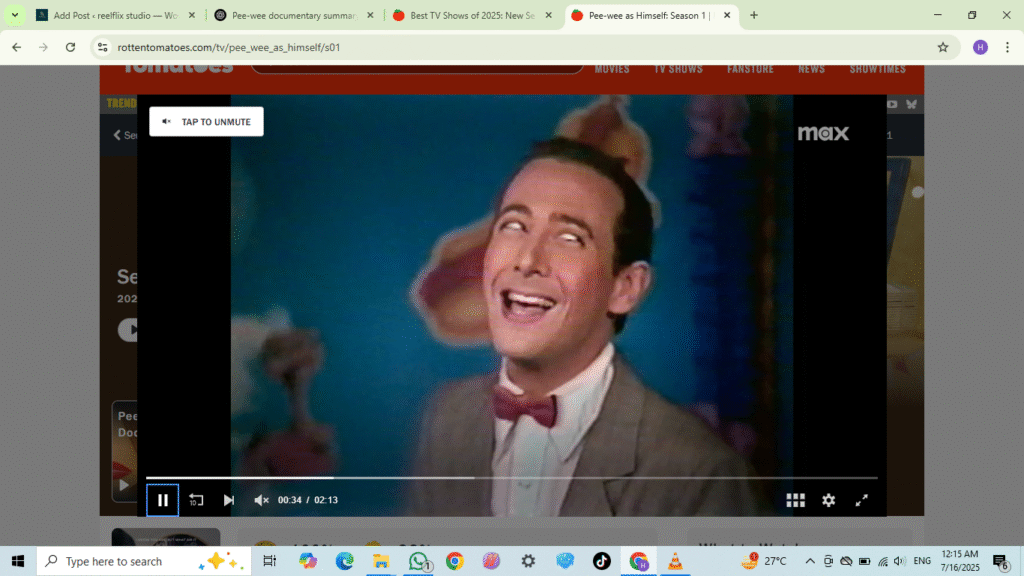1024x576 pixels.
Task: Skip to the next video in player
Action: pos(229,500)
